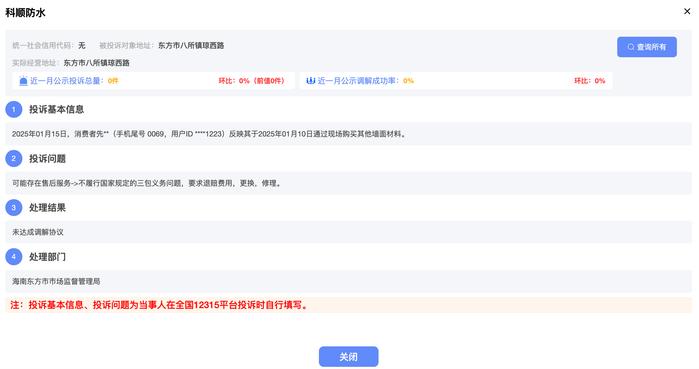Click the 投诉基本信息 heading

pyautogui.click(x=57, y=109)
